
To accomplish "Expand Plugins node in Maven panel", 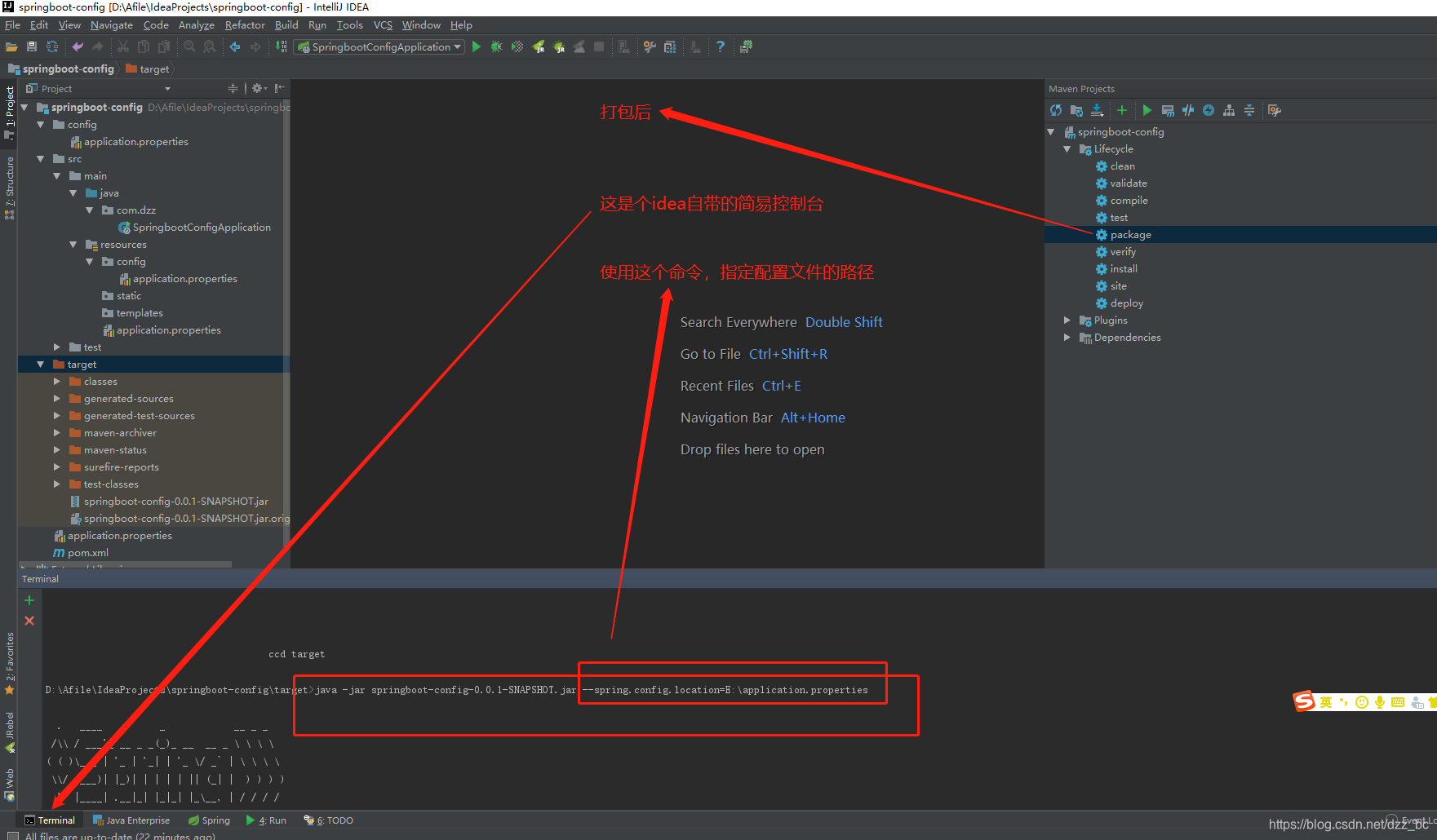I will [x=1067, y=321].
